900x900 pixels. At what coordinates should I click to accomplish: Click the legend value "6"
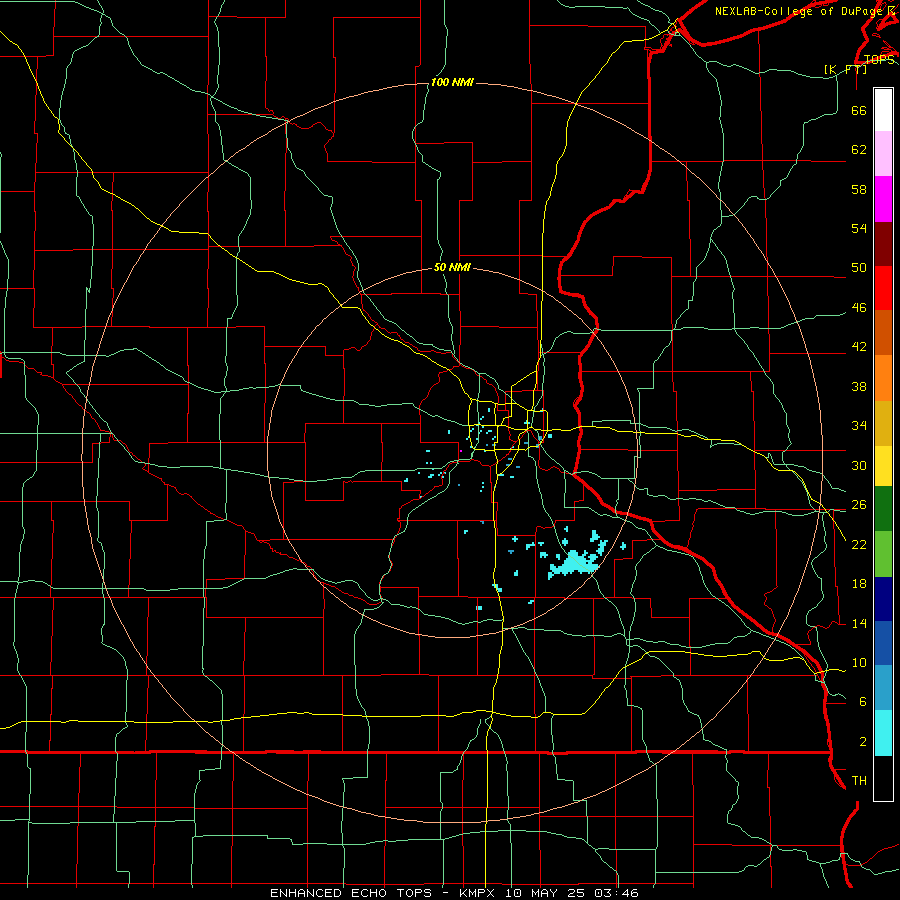tap(863, 701)
